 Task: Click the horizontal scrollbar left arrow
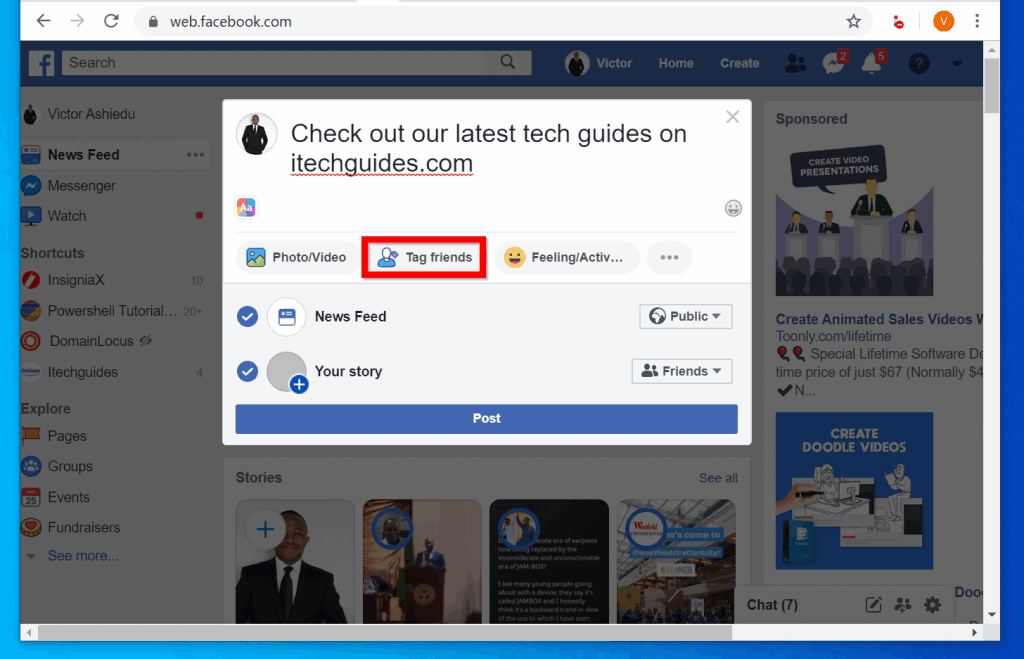tap(29, 632)
